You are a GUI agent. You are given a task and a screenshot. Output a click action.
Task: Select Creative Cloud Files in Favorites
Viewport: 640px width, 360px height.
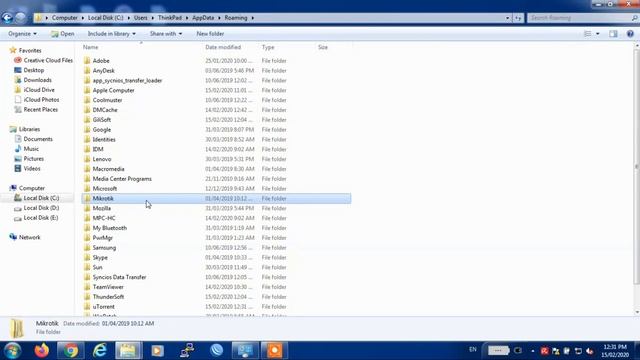coord(44,60)
